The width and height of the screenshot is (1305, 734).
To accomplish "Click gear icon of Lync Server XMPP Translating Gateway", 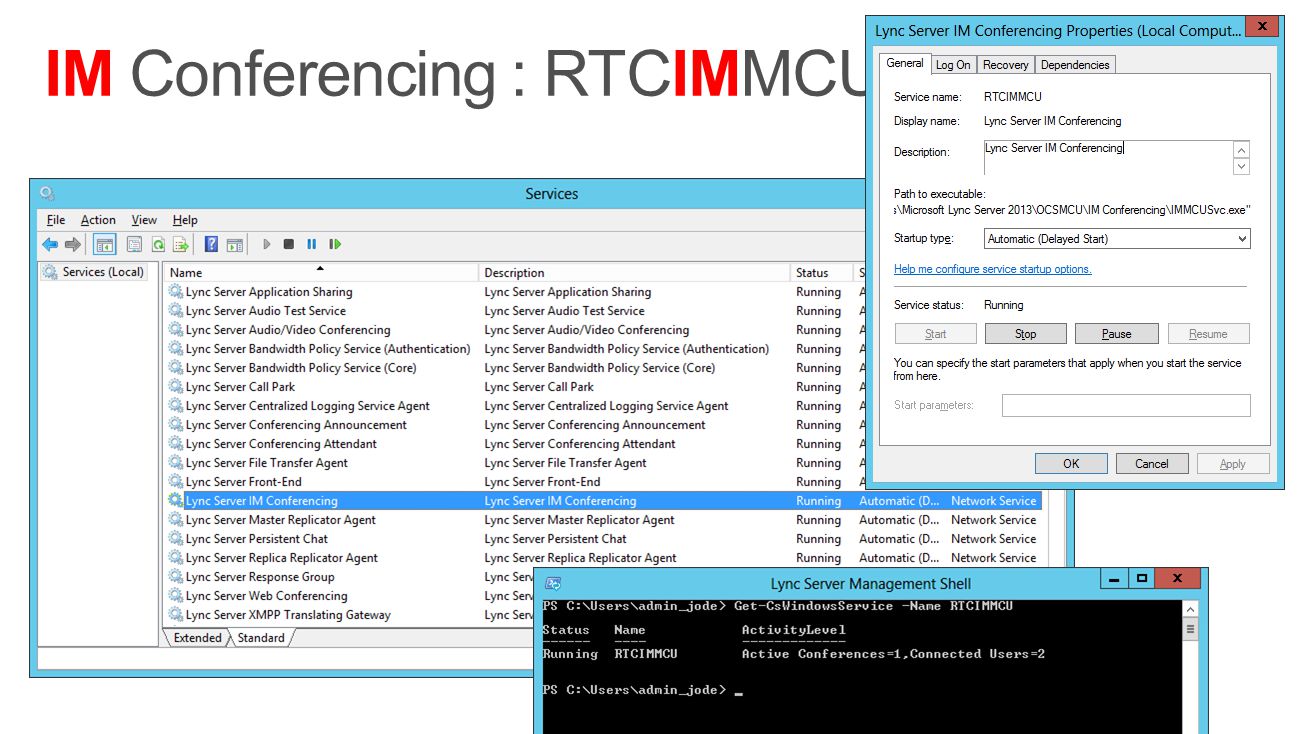I will (176, 615).
